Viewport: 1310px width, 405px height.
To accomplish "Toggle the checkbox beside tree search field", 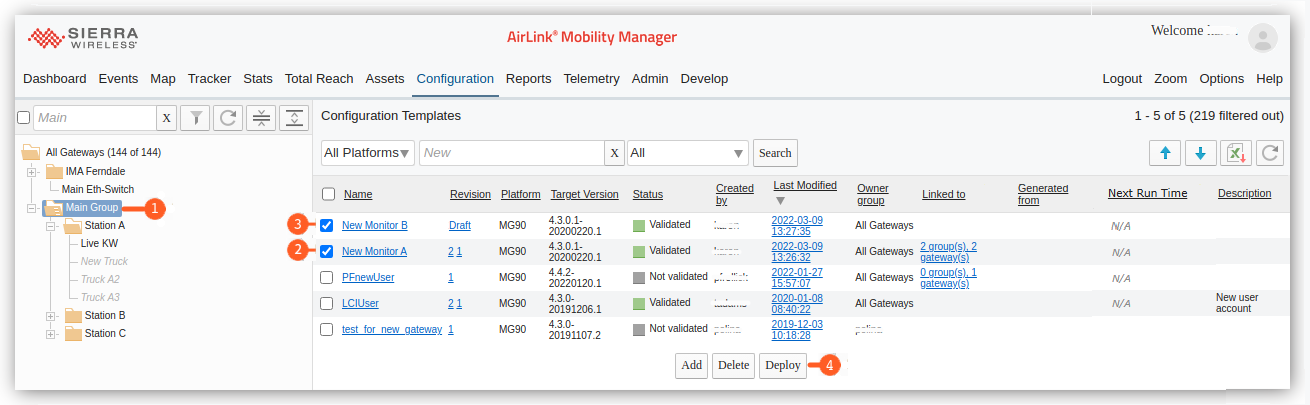I will (x=24, y=118).
